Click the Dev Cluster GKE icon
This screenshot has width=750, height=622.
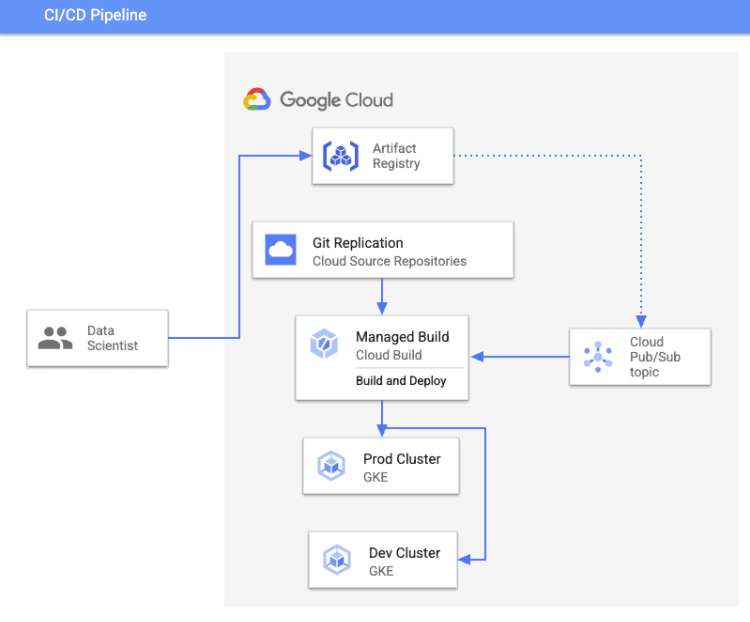pos(337,560)
